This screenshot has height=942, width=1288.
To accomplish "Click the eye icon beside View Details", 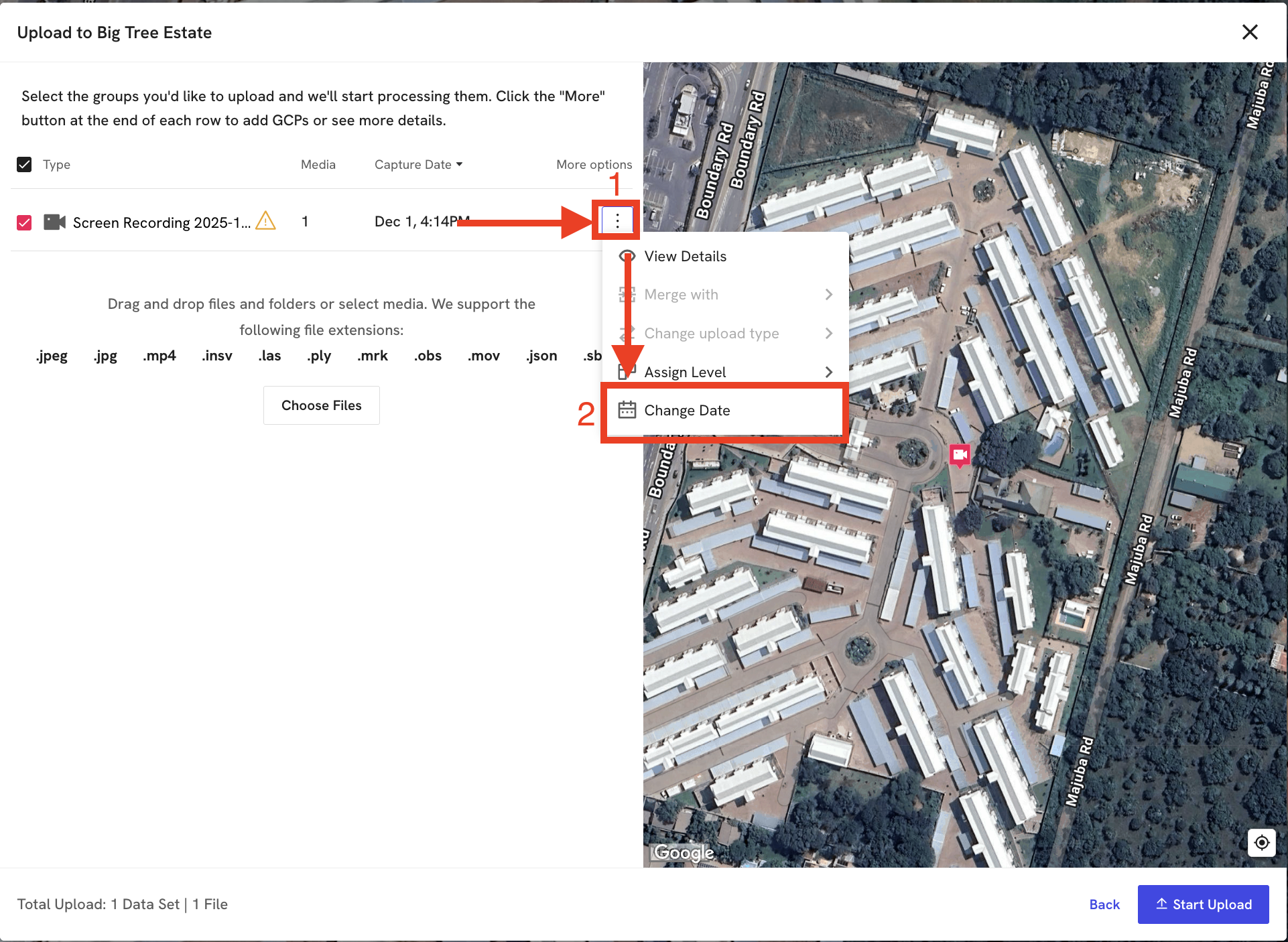I will [627, 256].
